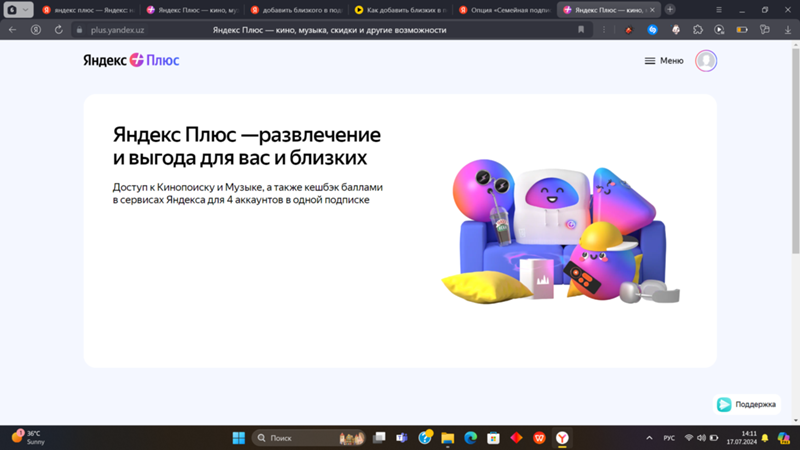
Task: Switch to the 'Опция «Семейная подписка' tab
Action: [505, 10]
